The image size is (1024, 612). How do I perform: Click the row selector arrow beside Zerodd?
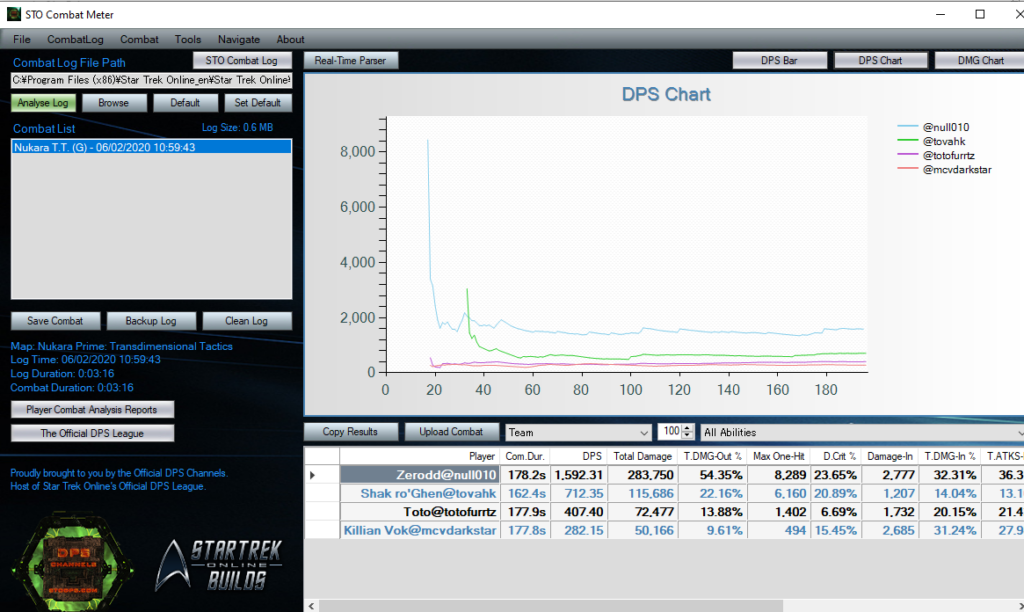[x=312, y=475]
